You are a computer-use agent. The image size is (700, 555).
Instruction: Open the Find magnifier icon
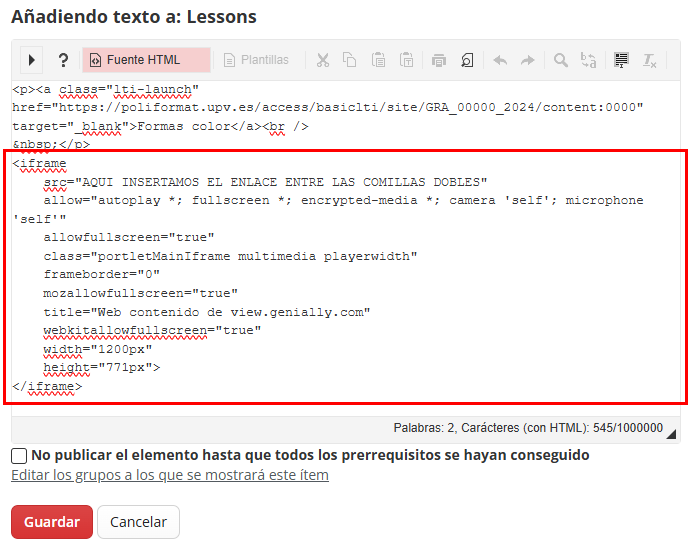click(x=561, y=60)
